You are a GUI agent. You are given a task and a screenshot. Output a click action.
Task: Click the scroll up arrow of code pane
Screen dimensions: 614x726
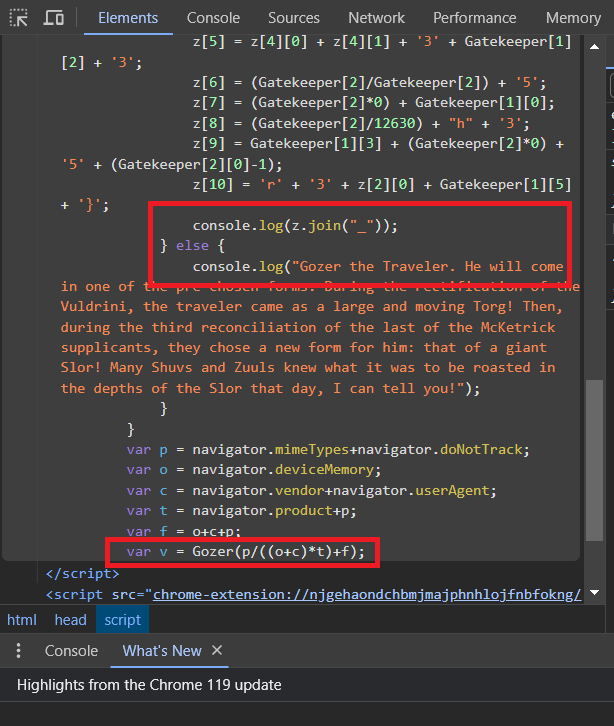coord(595,47)
